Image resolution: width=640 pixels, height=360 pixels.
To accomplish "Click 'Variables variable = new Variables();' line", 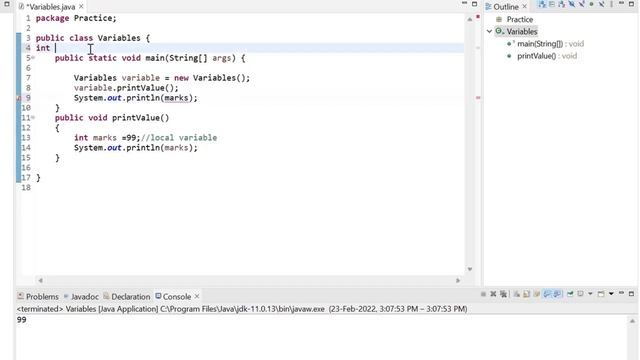I will (x=162, y=78).
